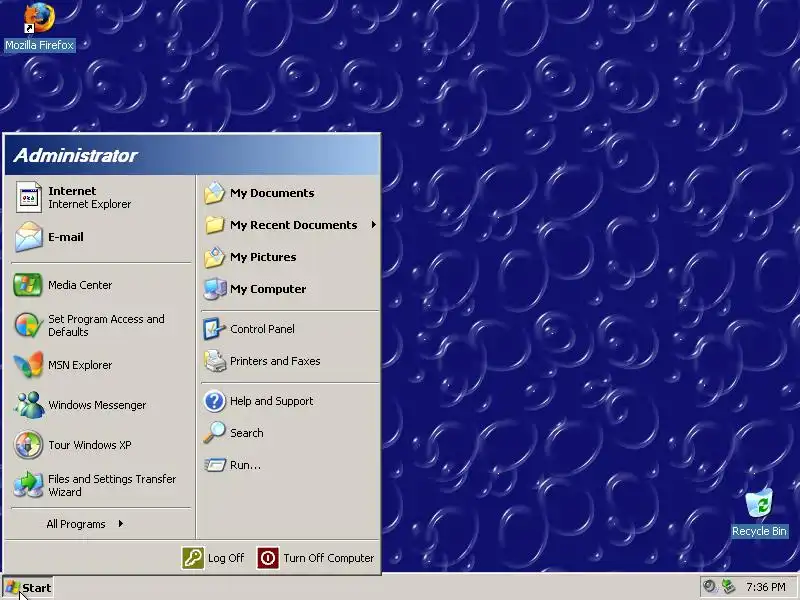This screenshot has width=800, height=600.
Task: Choose E-mail menu entry text
Action: 66,237
